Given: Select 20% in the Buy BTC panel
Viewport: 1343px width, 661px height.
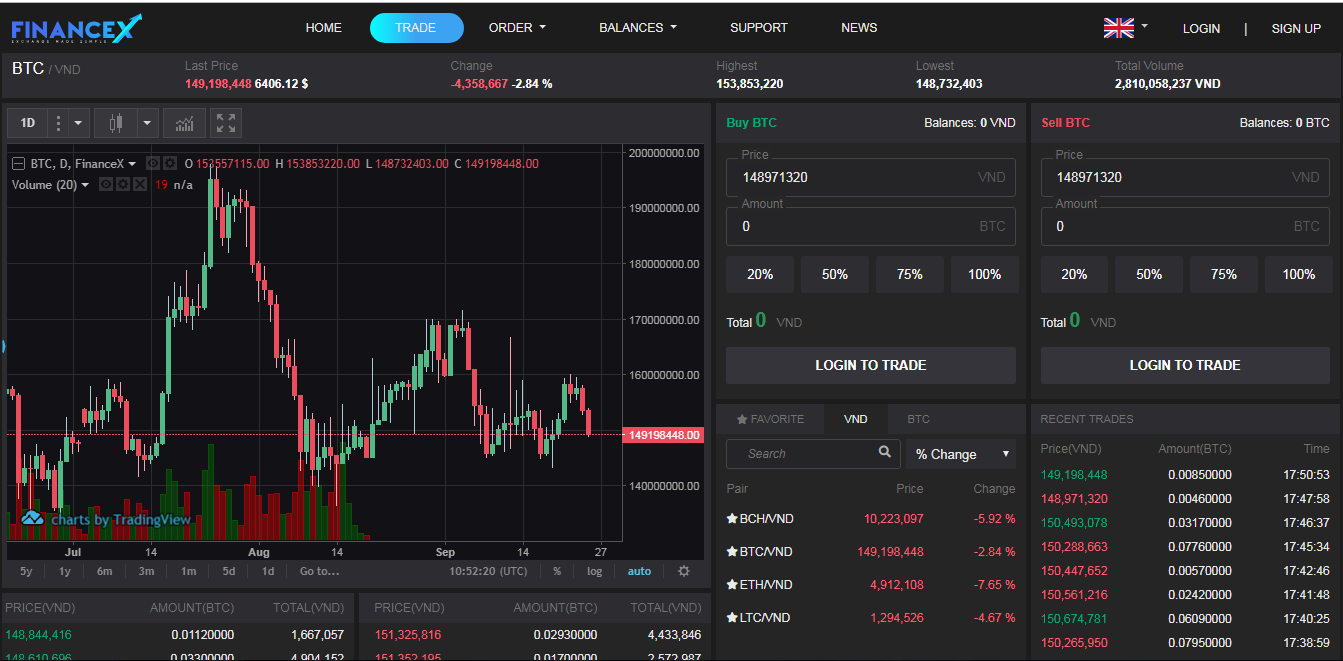Looking at the screenshot, I should (x=760, y=274).
